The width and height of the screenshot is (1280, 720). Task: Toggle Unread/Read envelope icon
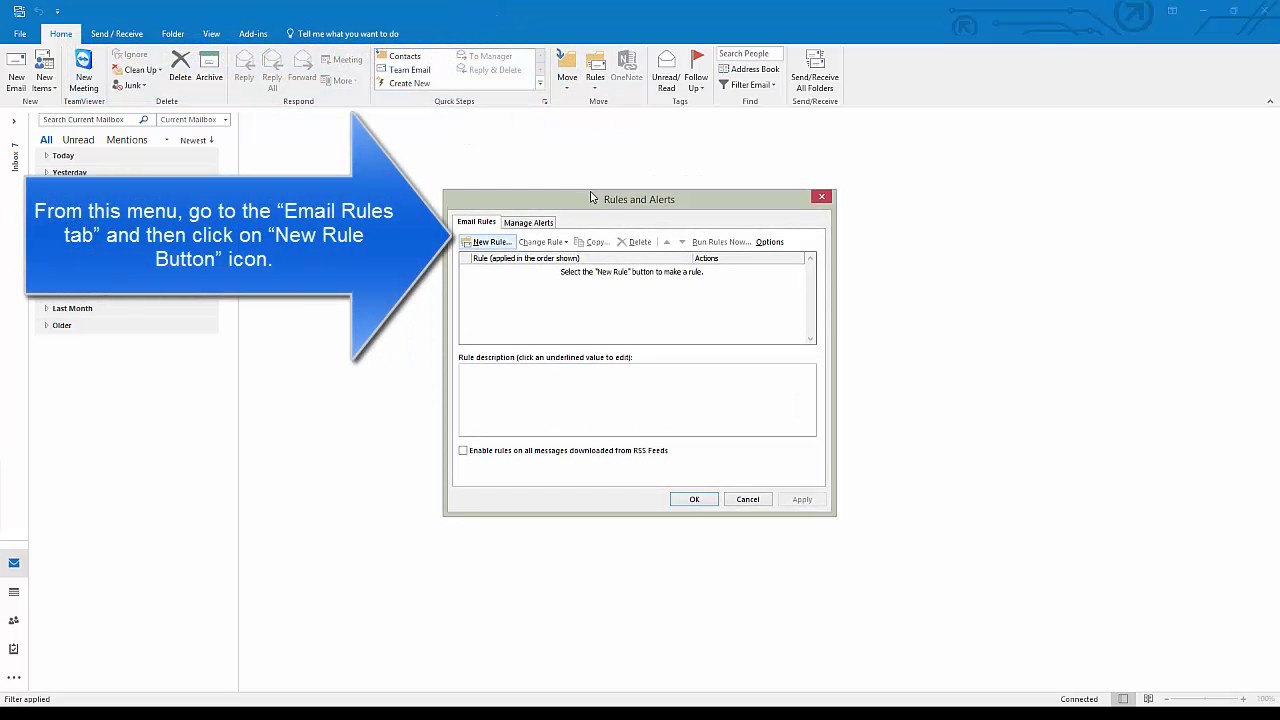click(666, 71)
